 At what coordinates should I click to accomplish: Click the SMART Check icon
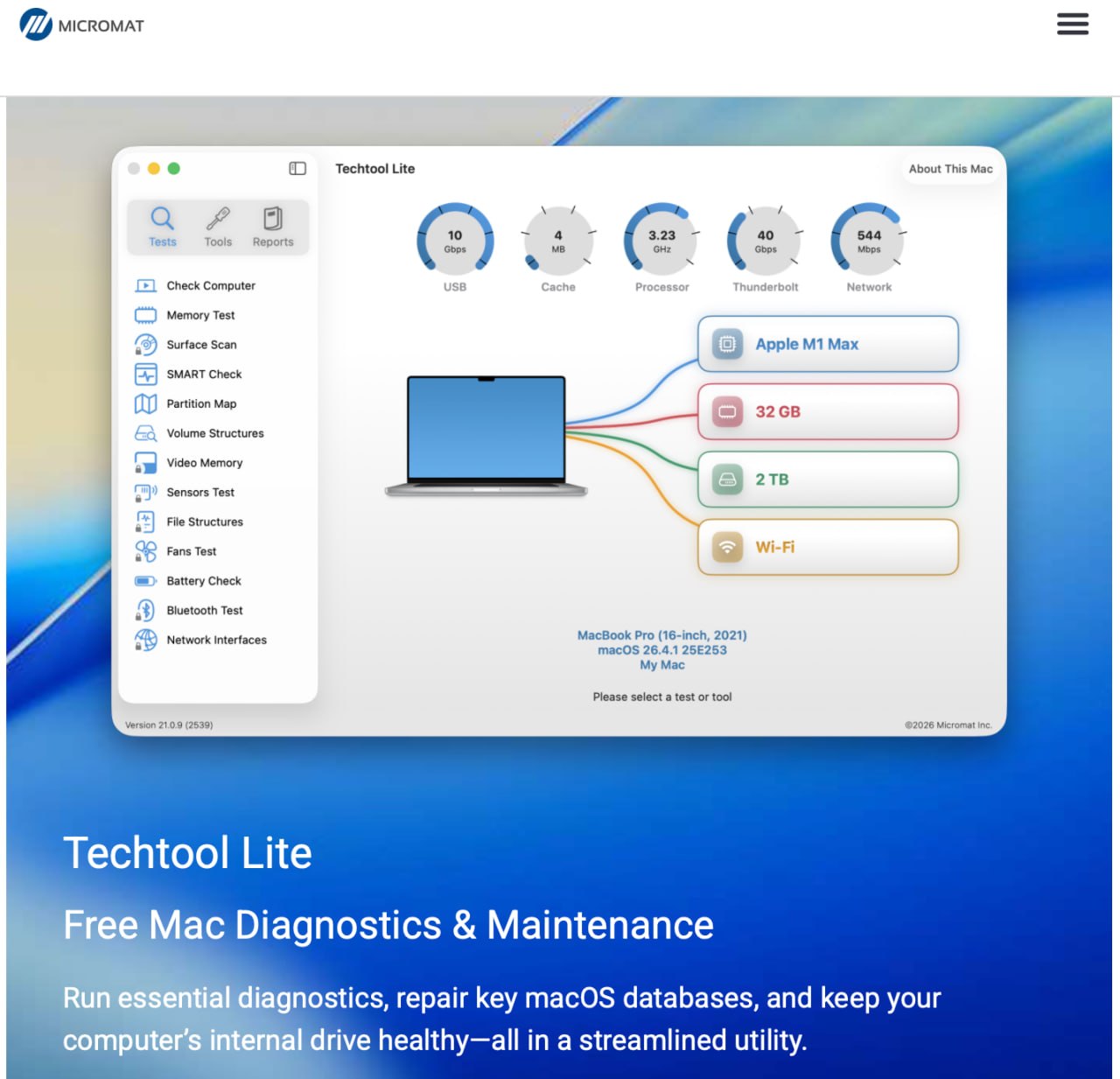[x=146, y=374]
